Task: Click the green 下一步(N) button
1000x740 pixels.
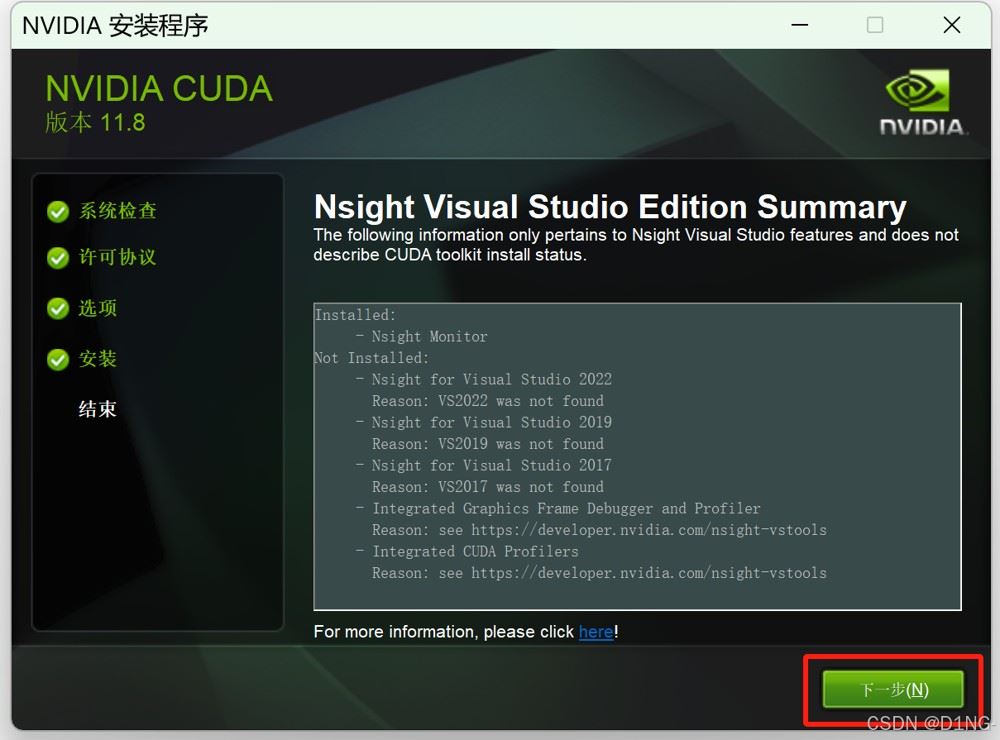Action: (893, 689)
